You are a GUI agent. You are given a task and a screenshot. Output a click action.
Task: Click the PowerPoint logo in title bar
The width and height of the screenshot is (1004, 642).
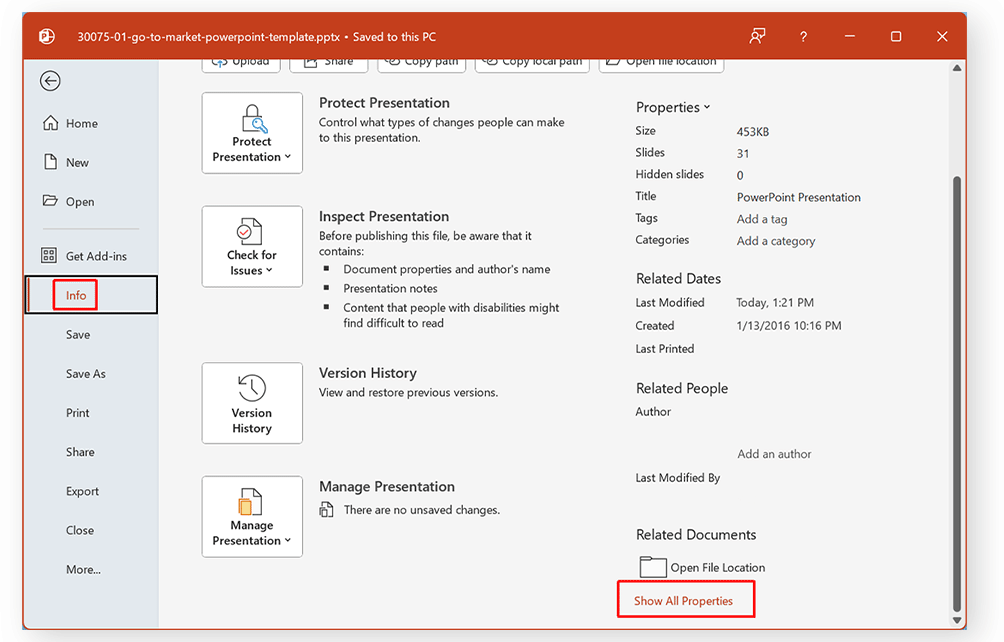pos(47,37)
